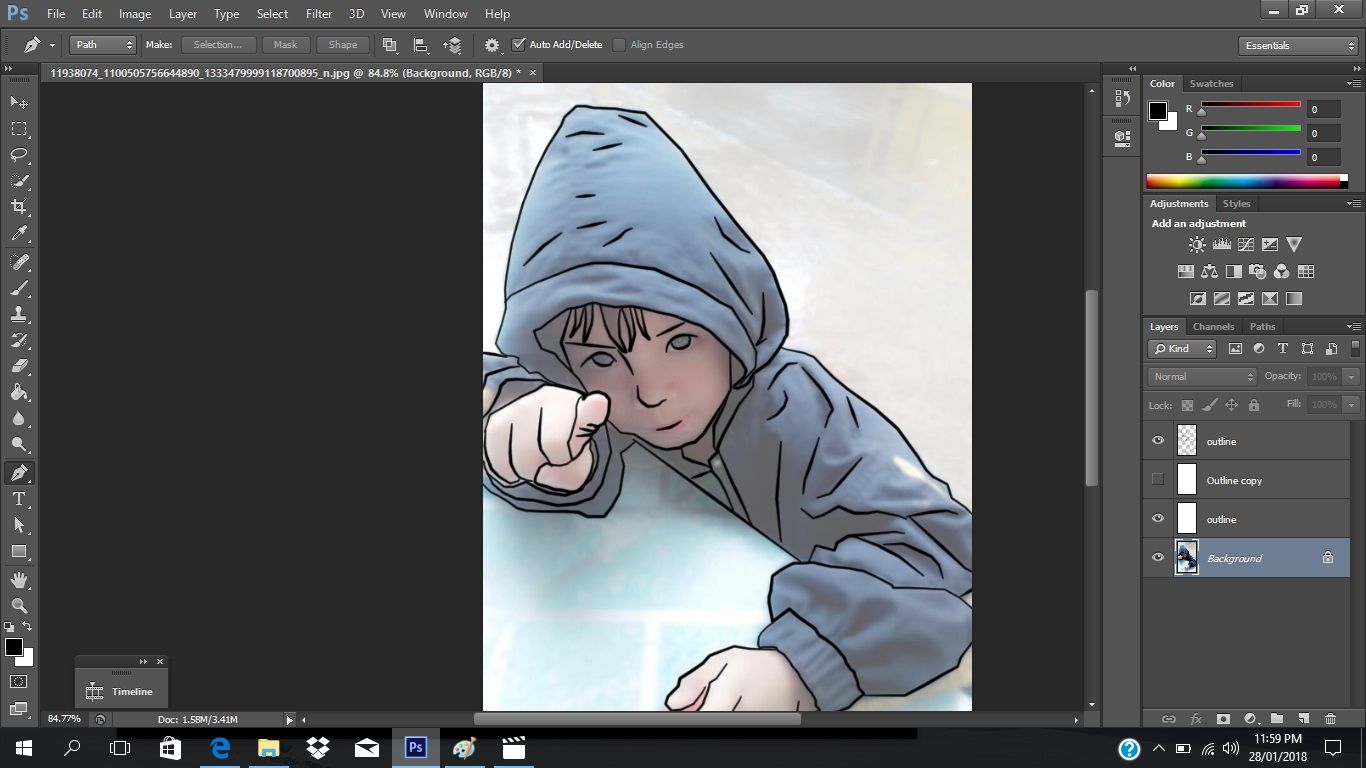The height and width of the screenshot is (768, 1366).
Task: Switch to the Swatches tab
Action: point(1211,84)
